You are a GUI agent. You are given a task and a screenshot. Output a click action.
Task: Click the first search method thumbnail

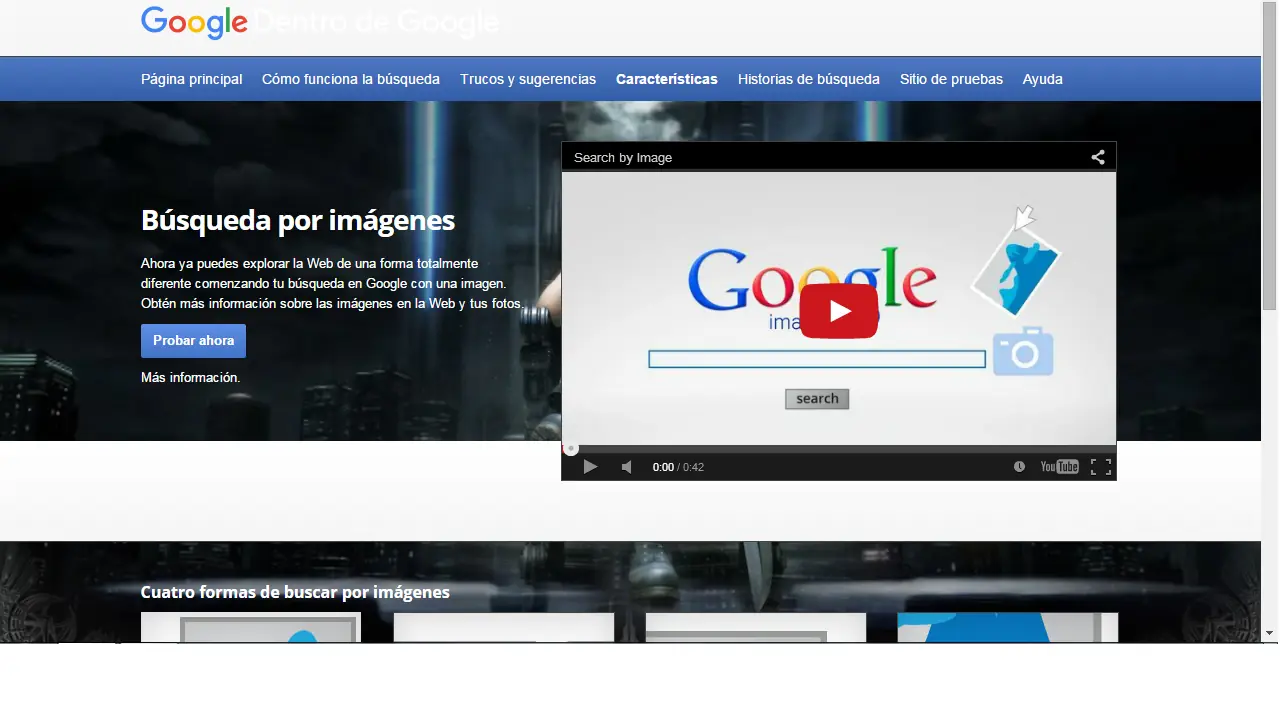click(x=251, y=628)
